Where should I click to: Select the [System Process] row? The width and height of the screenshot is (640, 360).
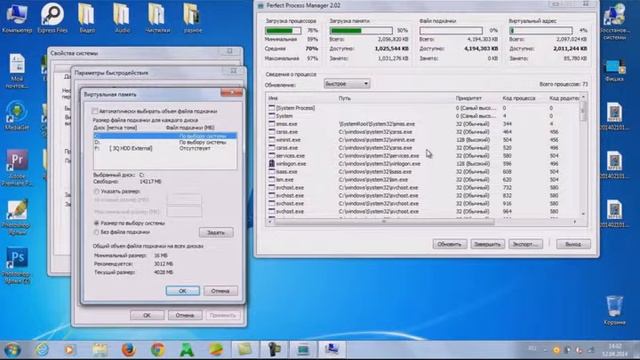423,108
